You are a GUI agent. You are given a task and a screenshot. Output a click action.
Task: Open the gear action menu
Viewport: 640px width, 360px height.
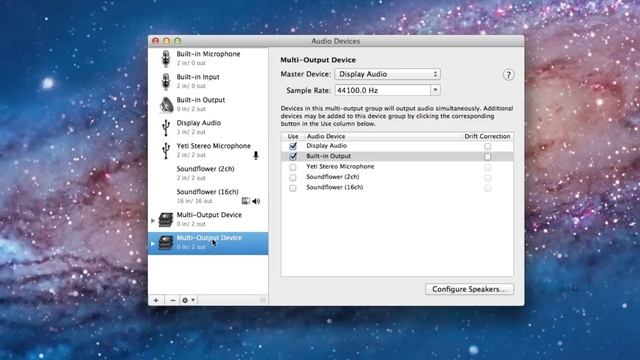188,300
